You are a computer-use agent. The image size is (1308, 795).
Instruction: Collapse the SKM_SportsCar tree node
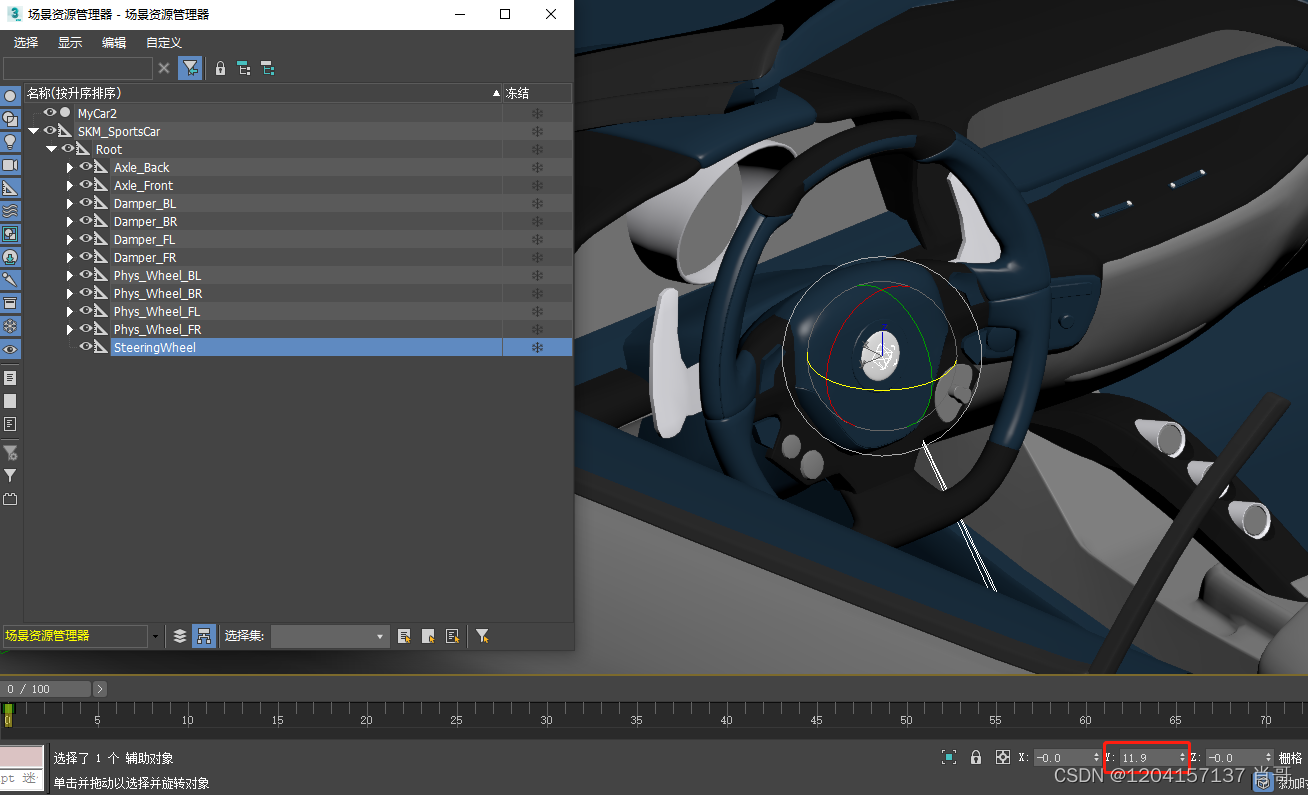pos(34,131)
